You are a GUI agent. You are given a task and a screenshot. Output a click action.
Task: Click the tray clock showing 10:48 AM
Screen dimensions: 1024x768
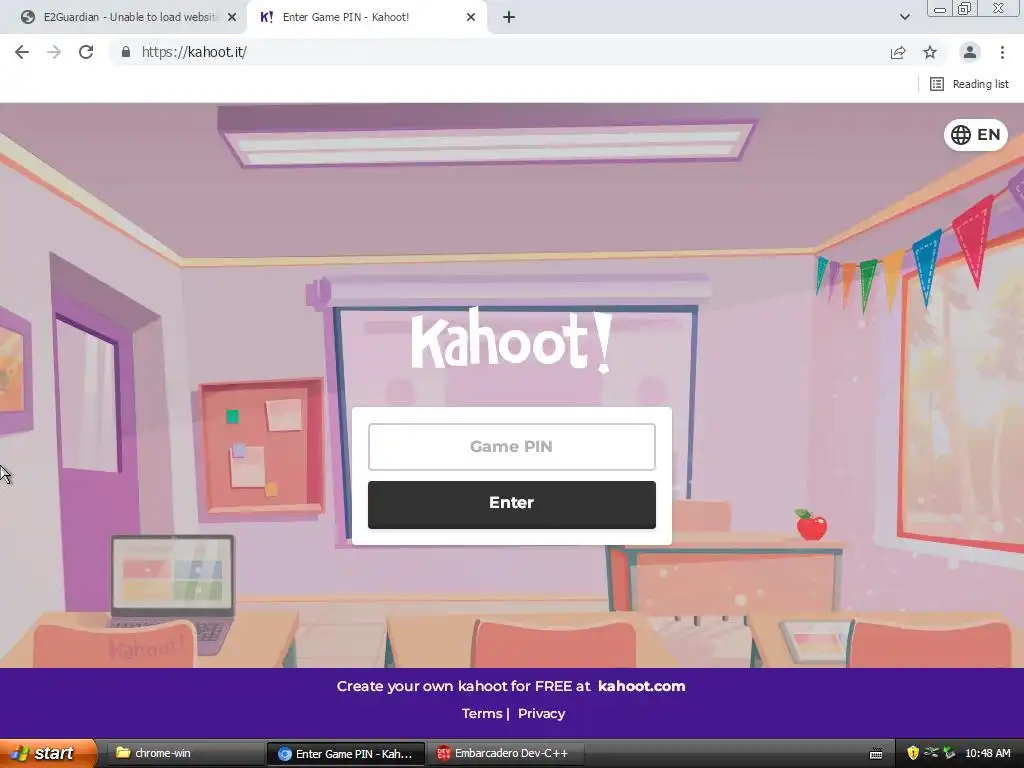click(x=987, y=753)
